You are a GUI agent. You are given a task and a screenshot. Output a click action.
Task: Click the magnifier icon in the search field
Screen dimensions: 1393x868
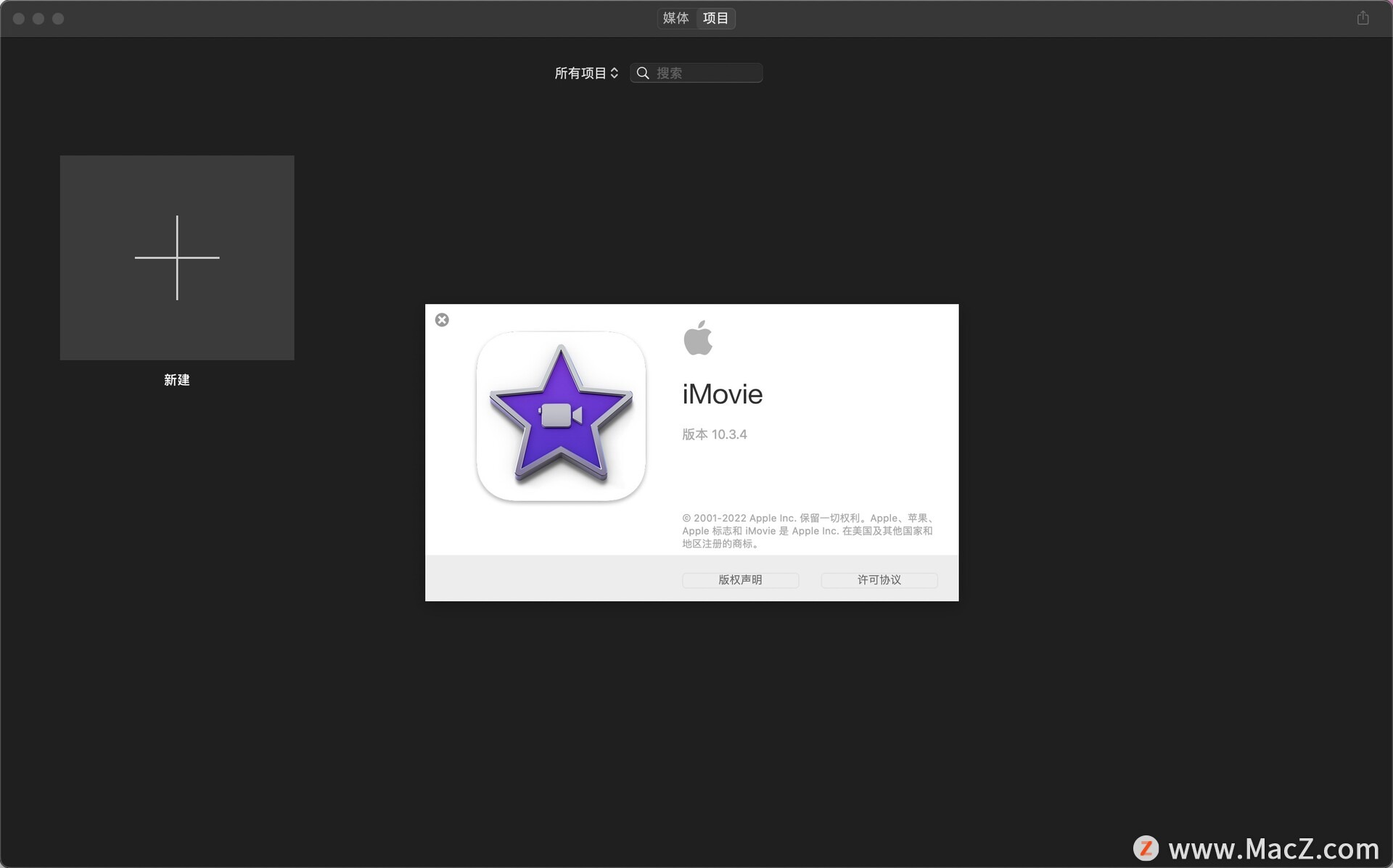coord(643,73)
